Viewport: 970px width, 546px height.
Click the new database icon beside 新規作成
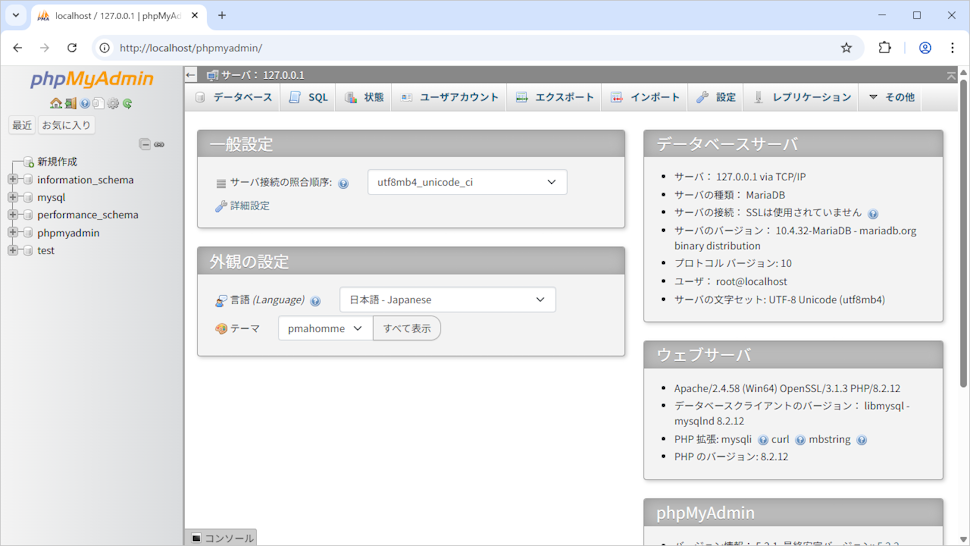pyautogui.click(x=28, y=161)
